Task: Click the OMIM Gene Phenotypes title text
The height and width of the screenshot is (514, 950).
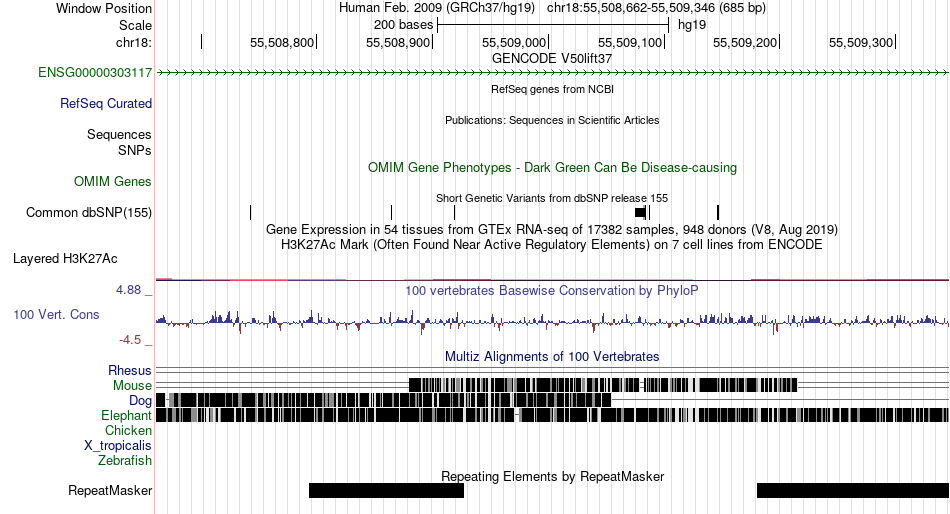Action: tap(552, 167)
